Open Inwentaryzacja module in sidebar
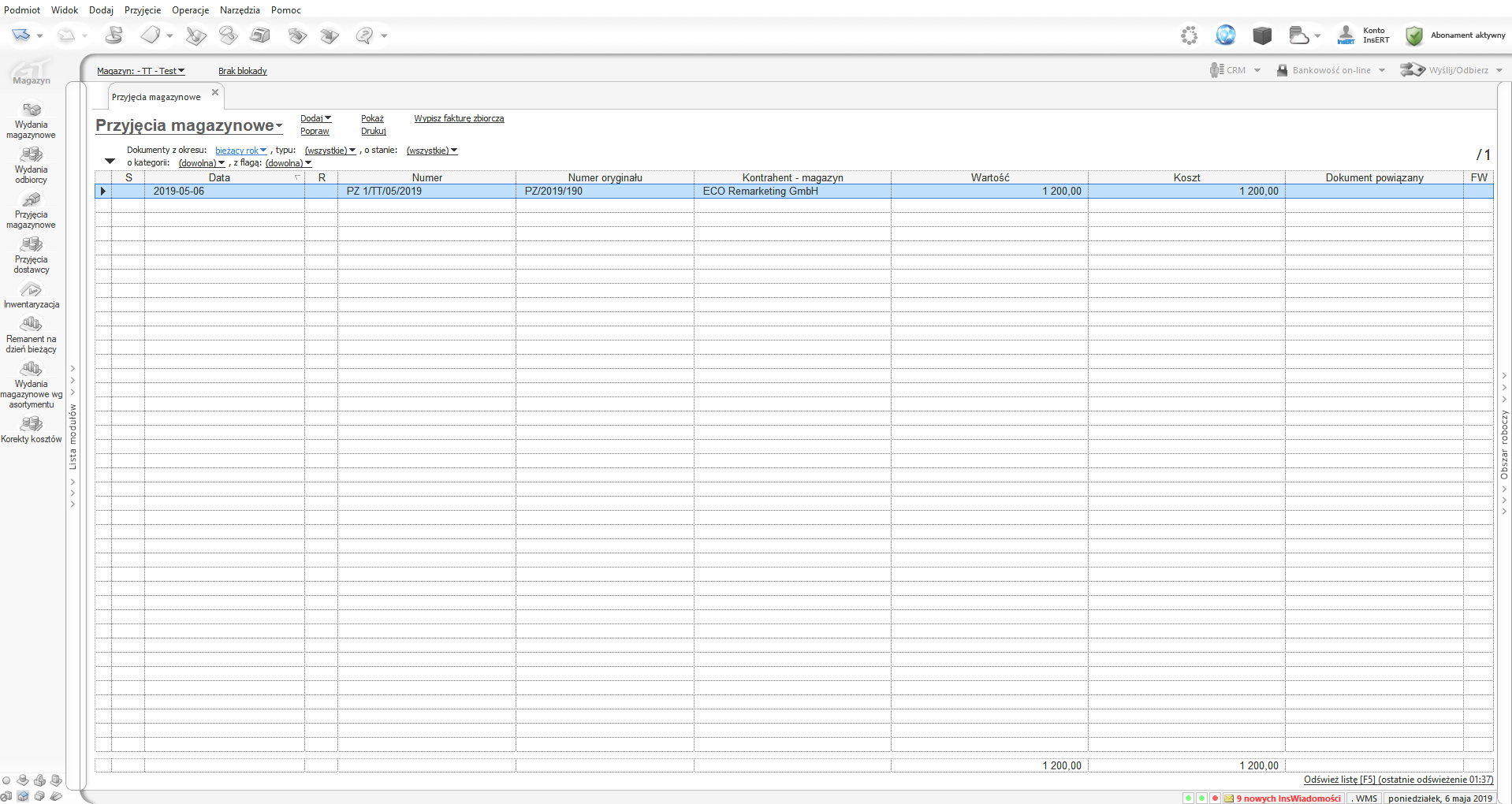 pyautogui.click(x=31, y=295)
